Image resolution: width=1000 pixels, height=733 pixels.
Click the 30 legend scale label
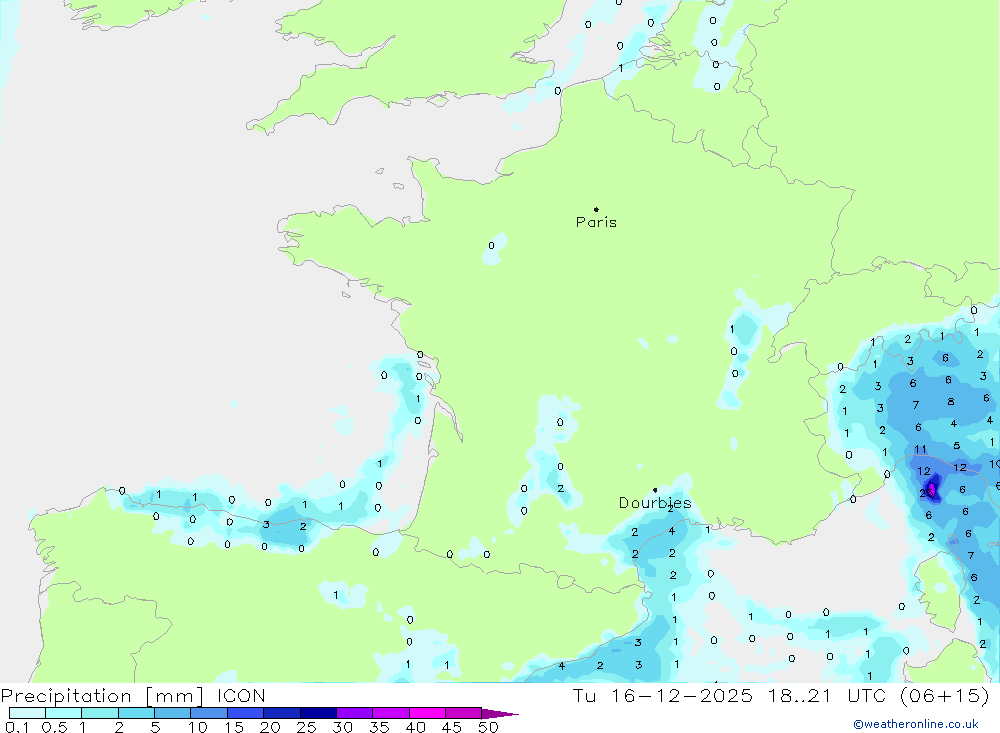(342, 727)
